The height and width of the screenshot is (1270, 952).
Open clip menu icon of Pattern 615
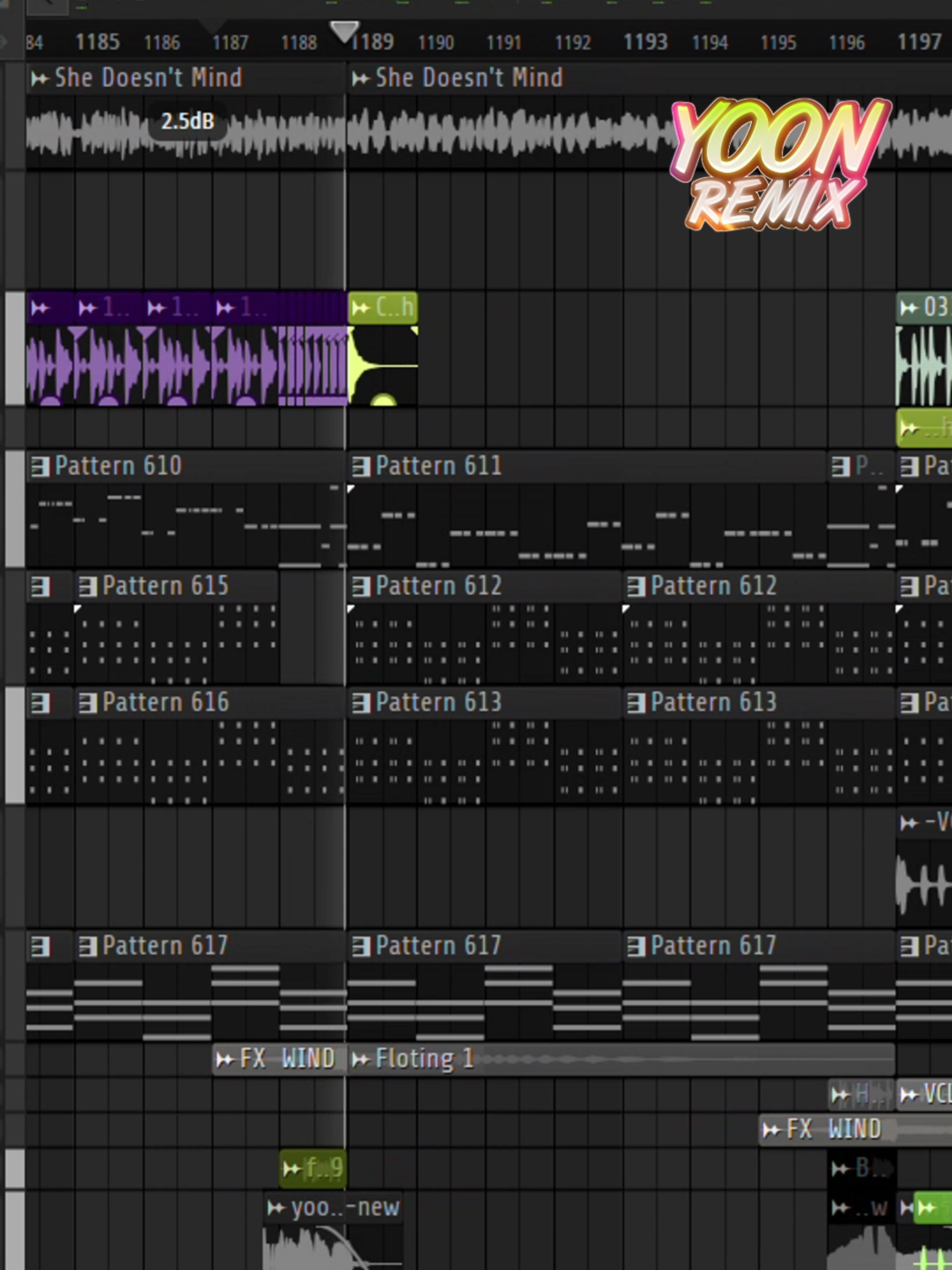coord(88,586)
